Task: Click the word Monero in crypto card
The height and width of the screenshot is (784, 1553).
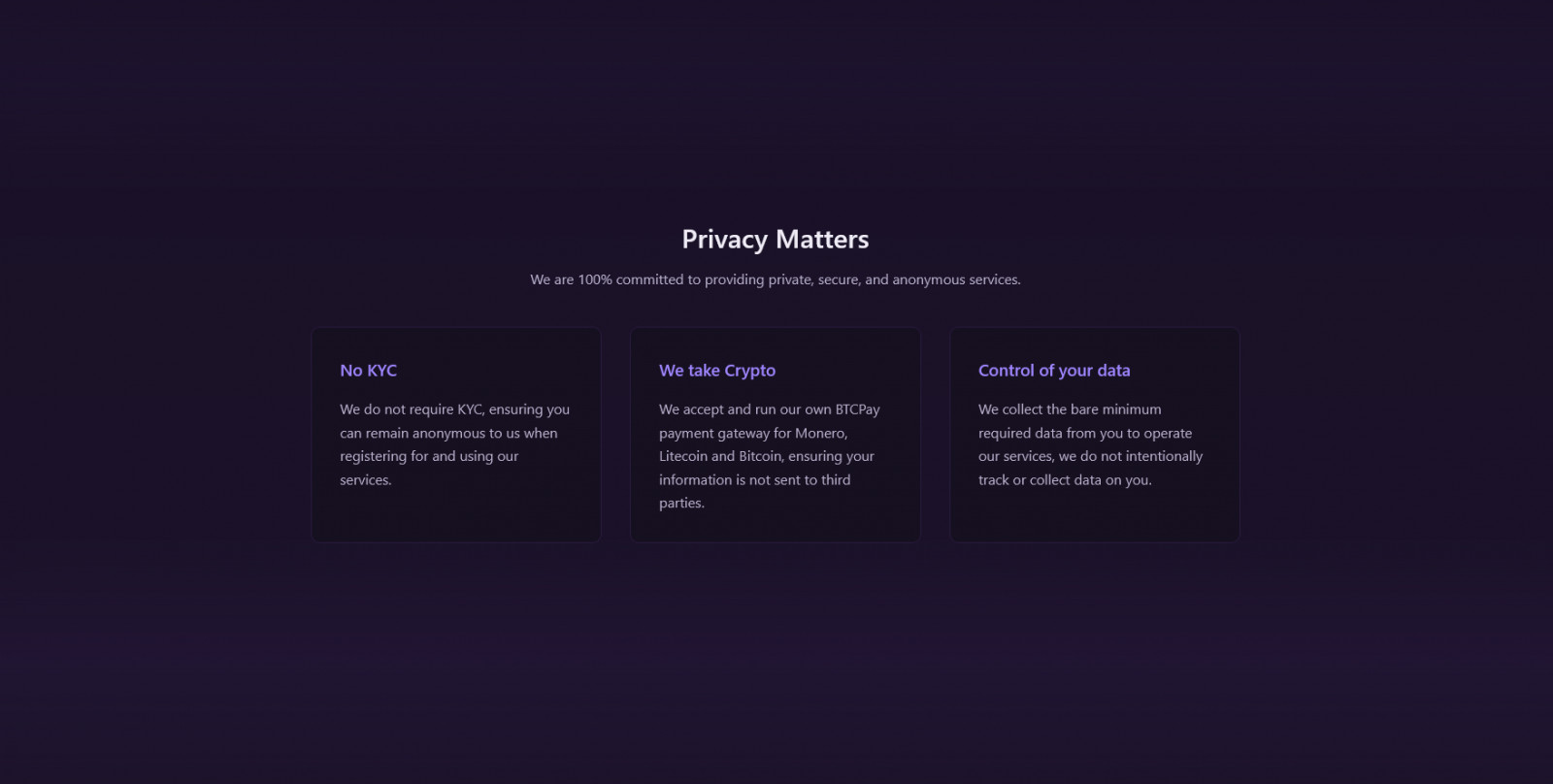Action: pyautogui.click(x=820, y=433)
